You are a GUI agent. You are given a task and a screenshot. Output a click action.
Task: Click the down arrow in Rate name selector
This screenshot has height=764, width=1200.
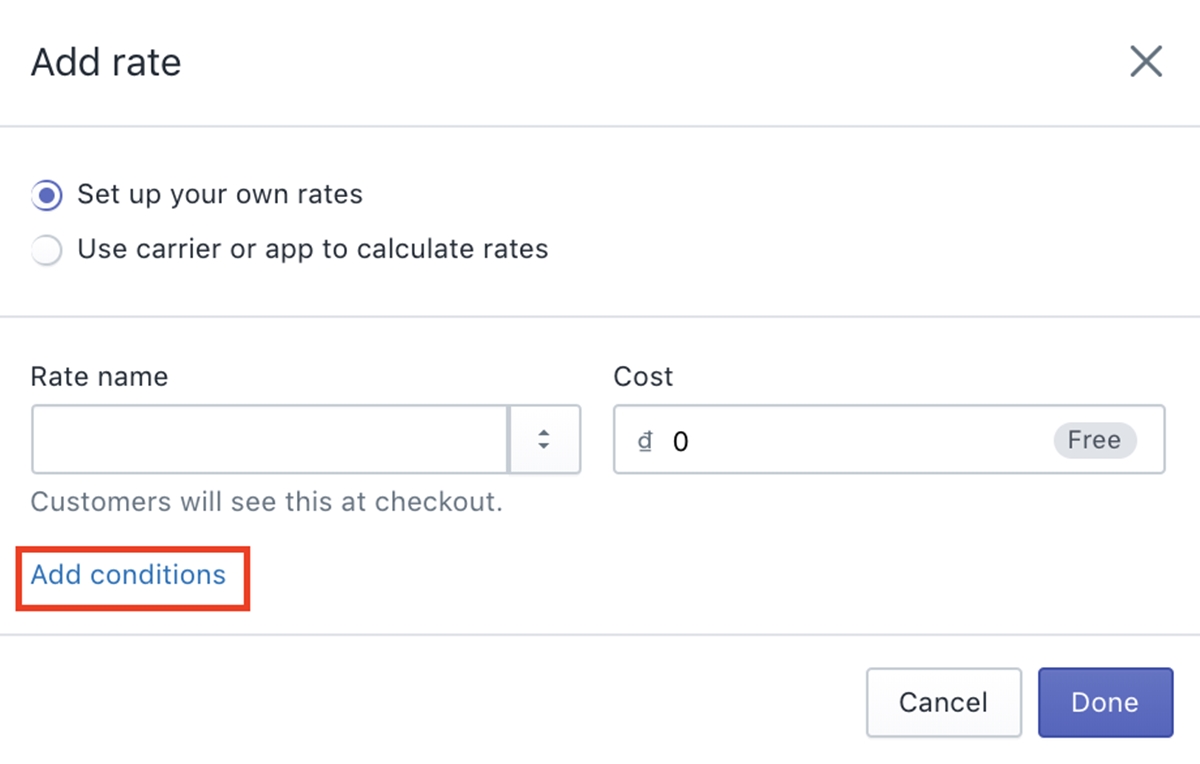(545, 445)
